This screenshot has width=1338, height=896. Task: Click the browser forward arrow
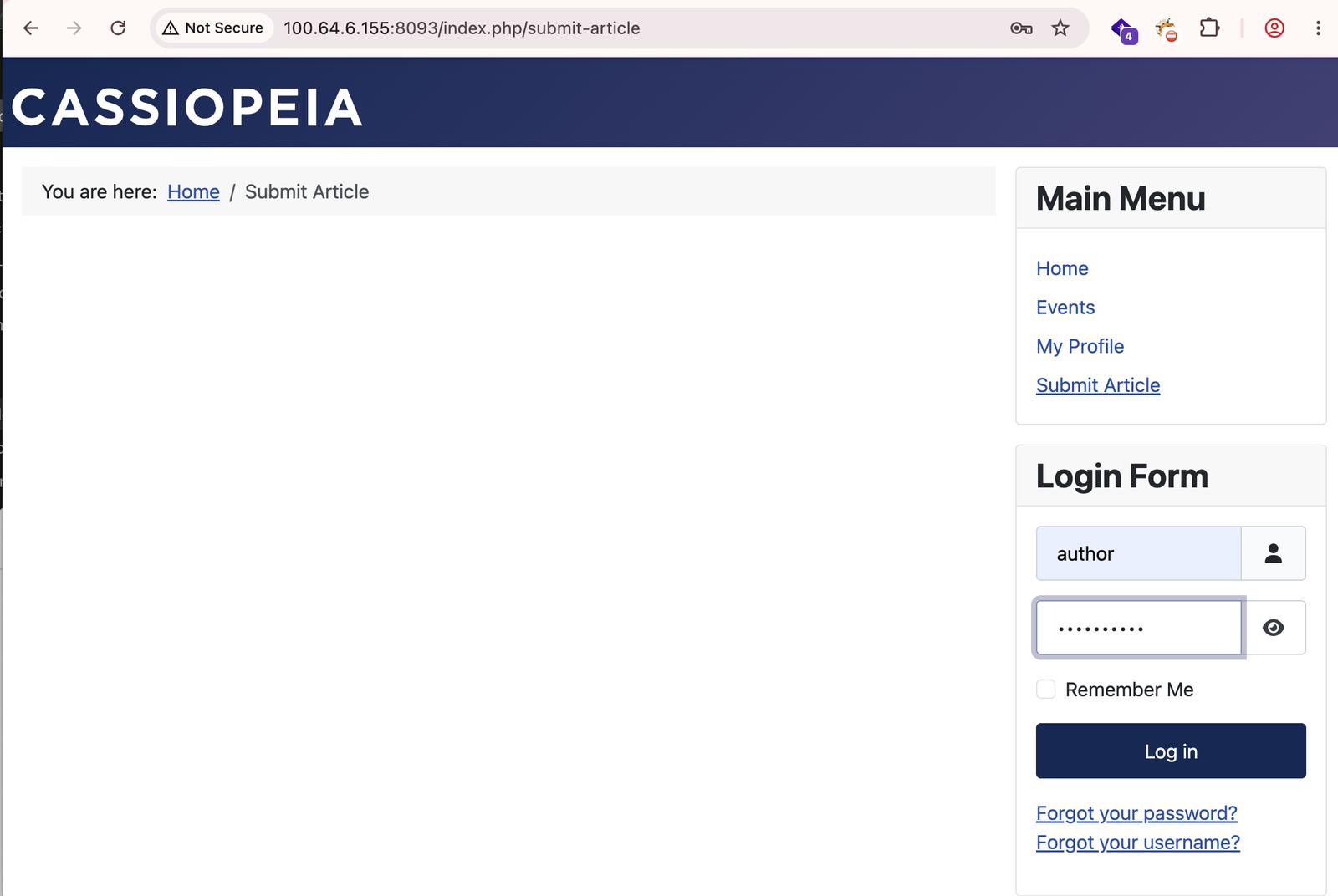74,28
